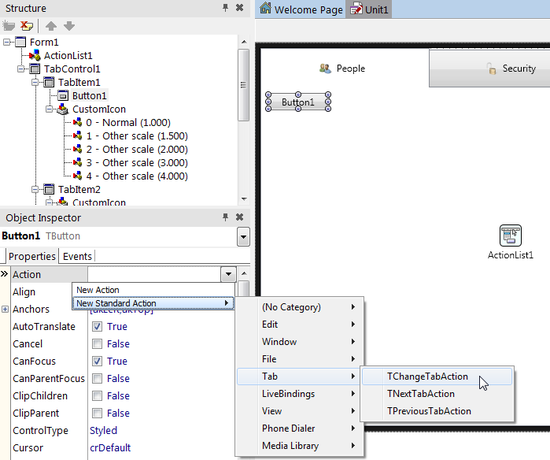Switch to the Events tab
This screenshot has height=460, width=550.
pyautogui.click(x=77, y=256)
